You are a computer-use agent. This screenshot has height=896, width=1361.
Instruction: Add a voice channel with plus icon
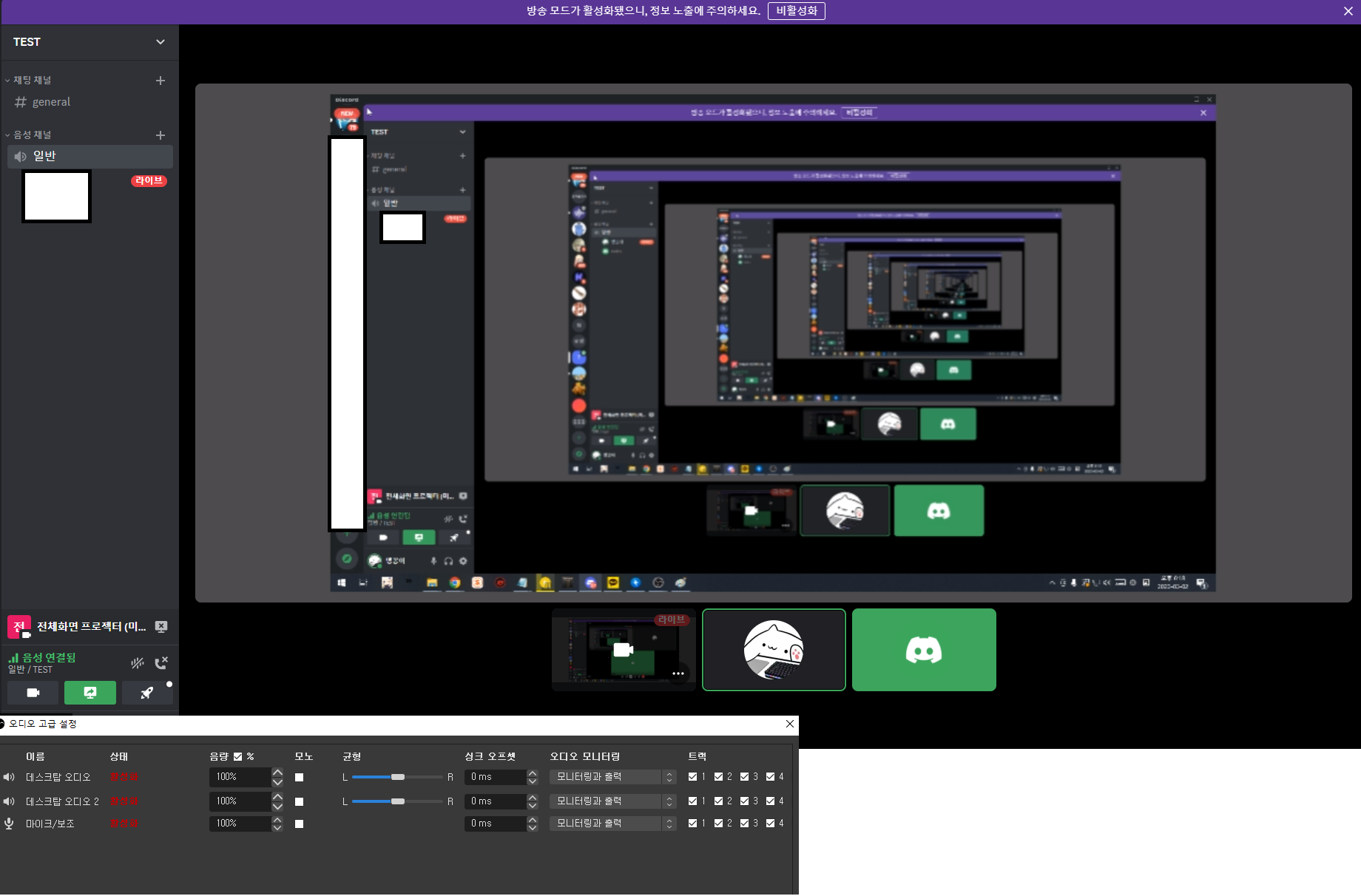pos(161,135)
